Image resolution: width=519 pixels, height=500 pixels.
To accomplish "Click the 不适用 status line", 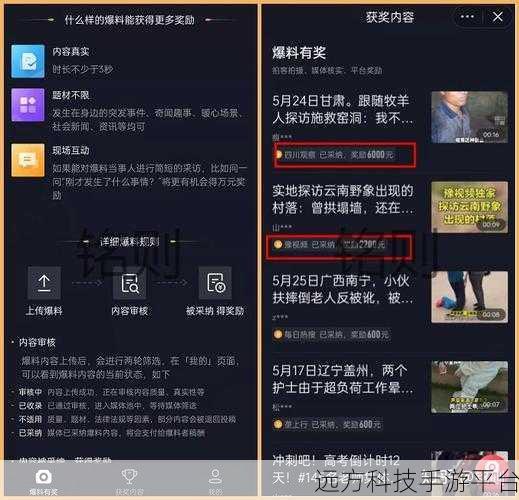I will pyautogui.click(x=127, y=419).
